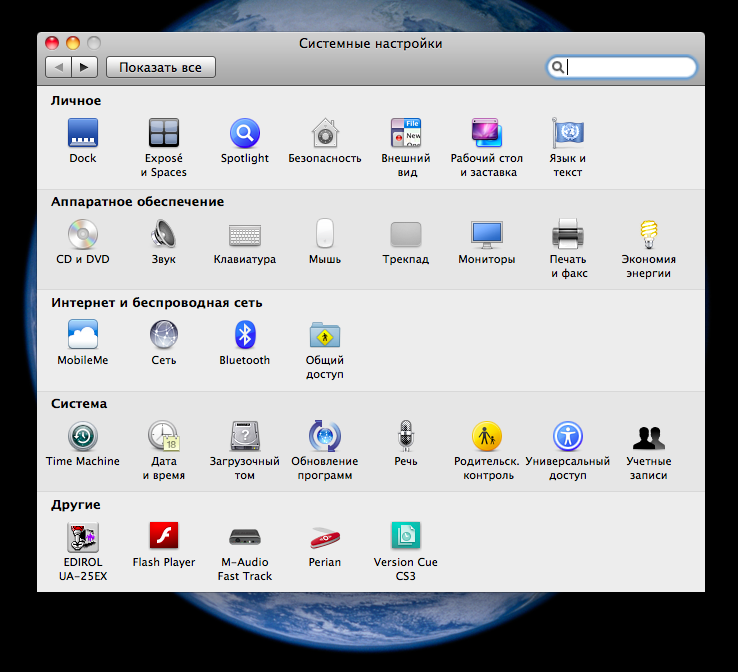Click the Другие section heading
738x672 pixels.
click(x=76, y=505)
